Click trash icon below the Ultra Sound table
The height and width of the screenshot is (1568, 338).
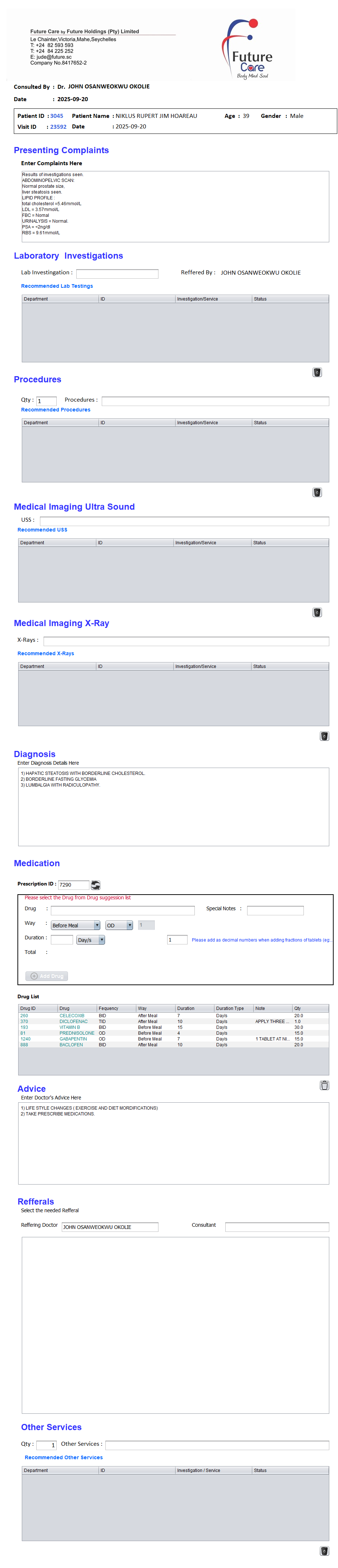[x=317, y=612]
